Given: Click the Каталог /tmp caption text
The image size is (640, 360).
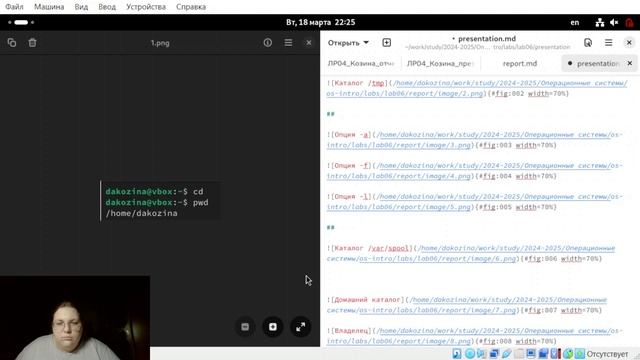Looking at the screenshot, I should (360, 83).
